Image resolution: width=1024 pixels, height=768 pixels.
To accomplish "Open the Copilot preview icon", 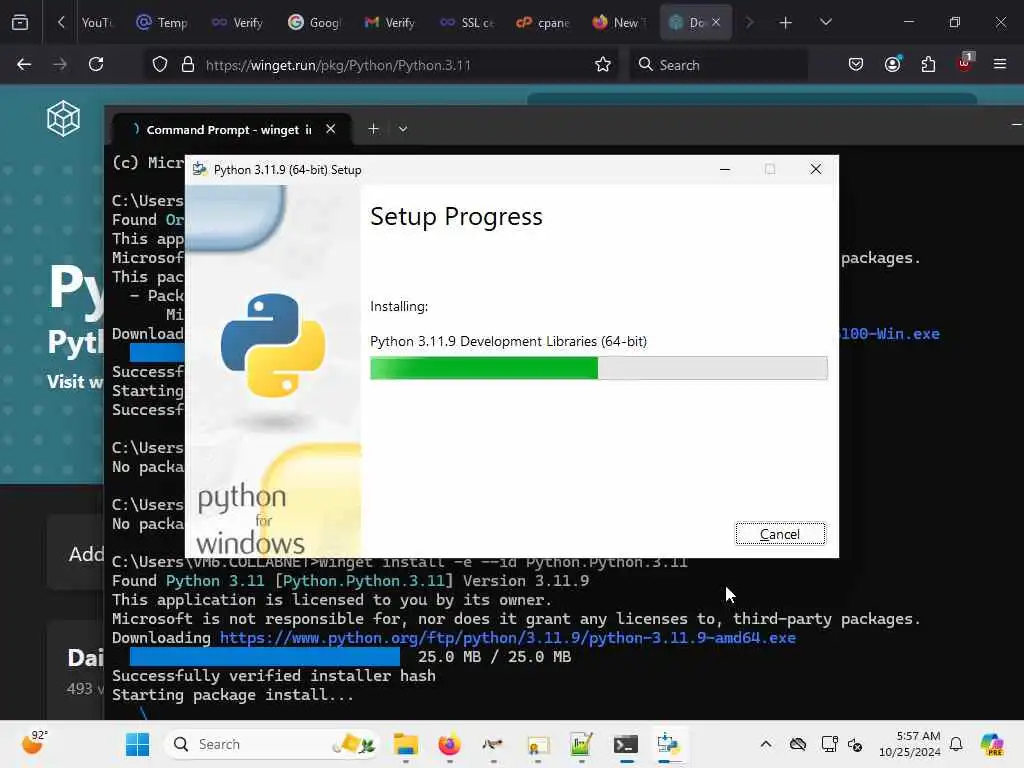I will pos(992,744).
